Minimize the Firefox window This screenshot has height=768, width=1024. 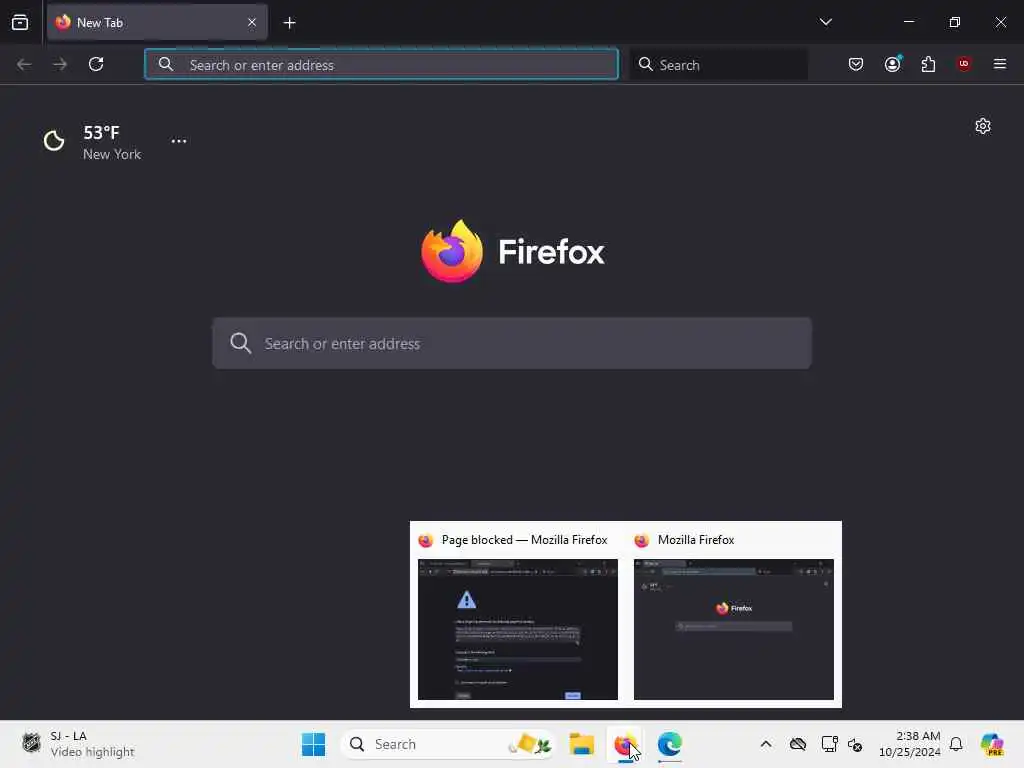click(x=908, y=22)
